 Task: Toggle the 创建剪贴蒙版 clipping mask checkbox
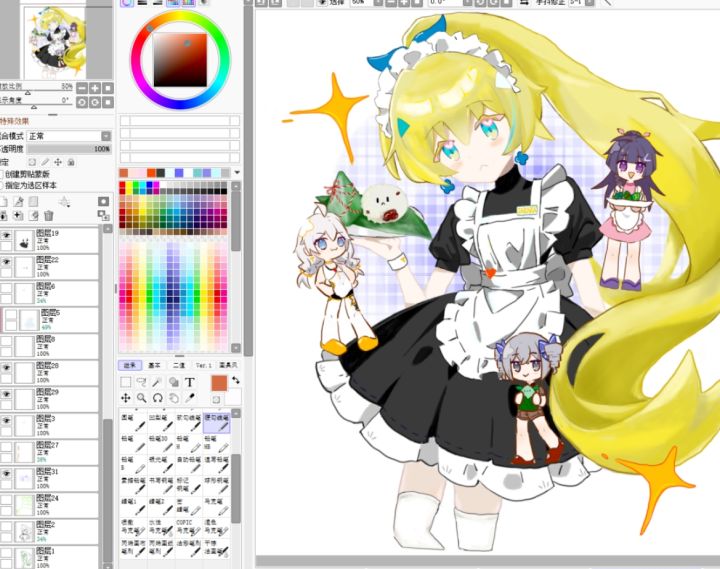1,174
